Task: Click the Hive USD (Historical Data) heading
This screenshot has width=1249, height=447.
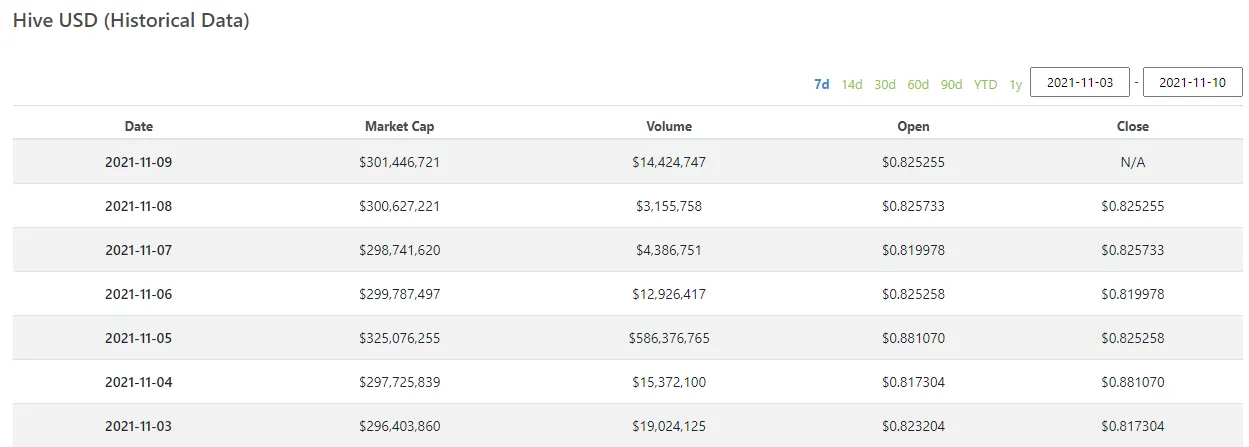Action: [x=131, y=20]
